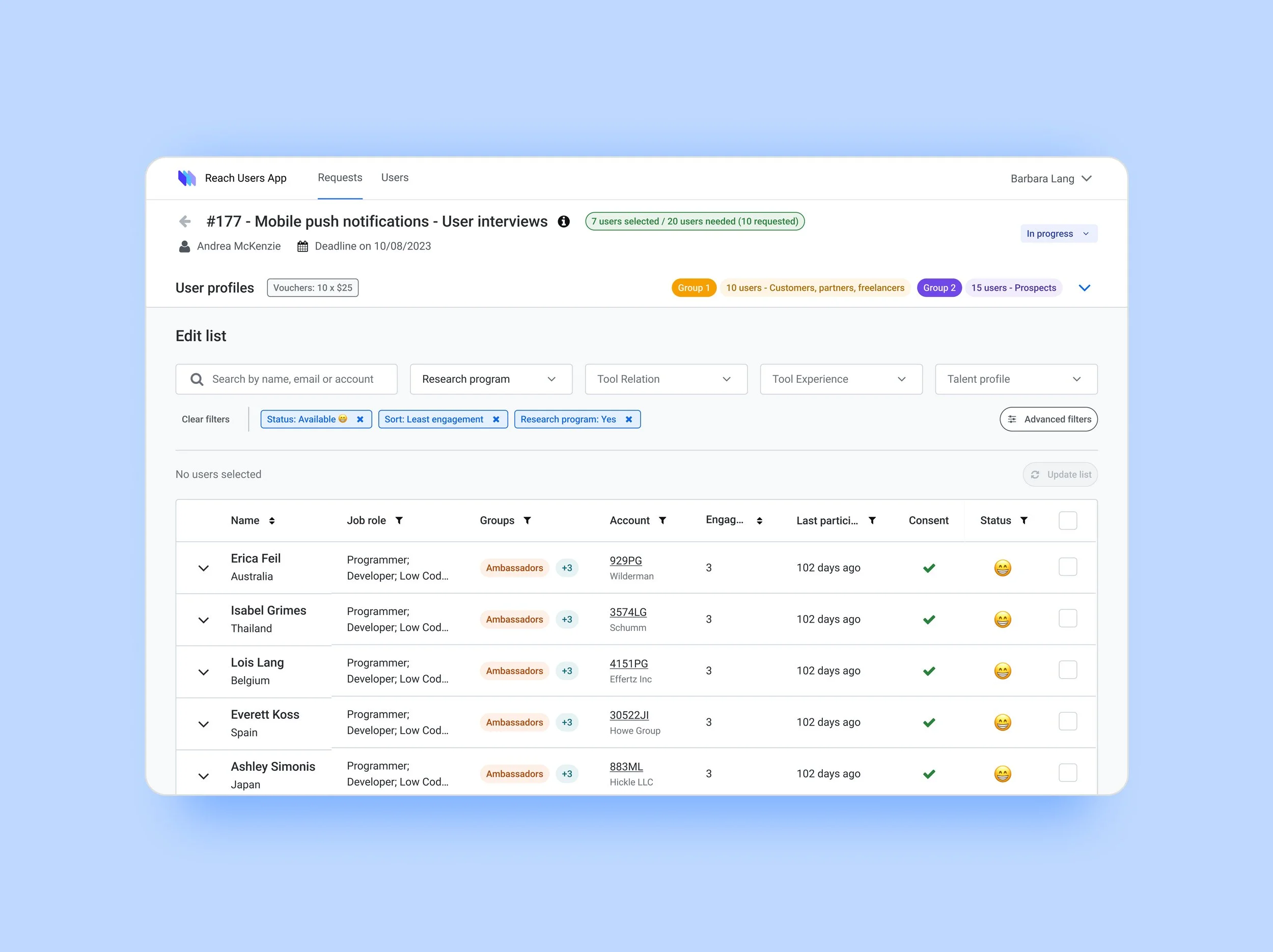Sort by Engagement column arrows
1273x952 pixels.
(760, 521)
